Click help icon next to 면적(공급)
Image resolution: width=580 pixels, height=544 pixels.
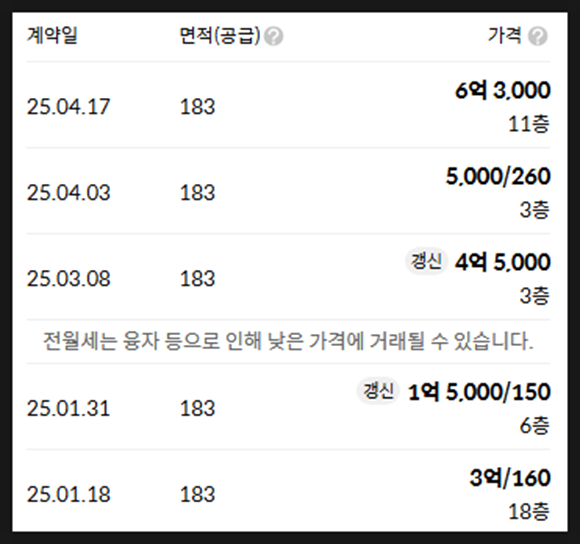click(x=274, y=36)
